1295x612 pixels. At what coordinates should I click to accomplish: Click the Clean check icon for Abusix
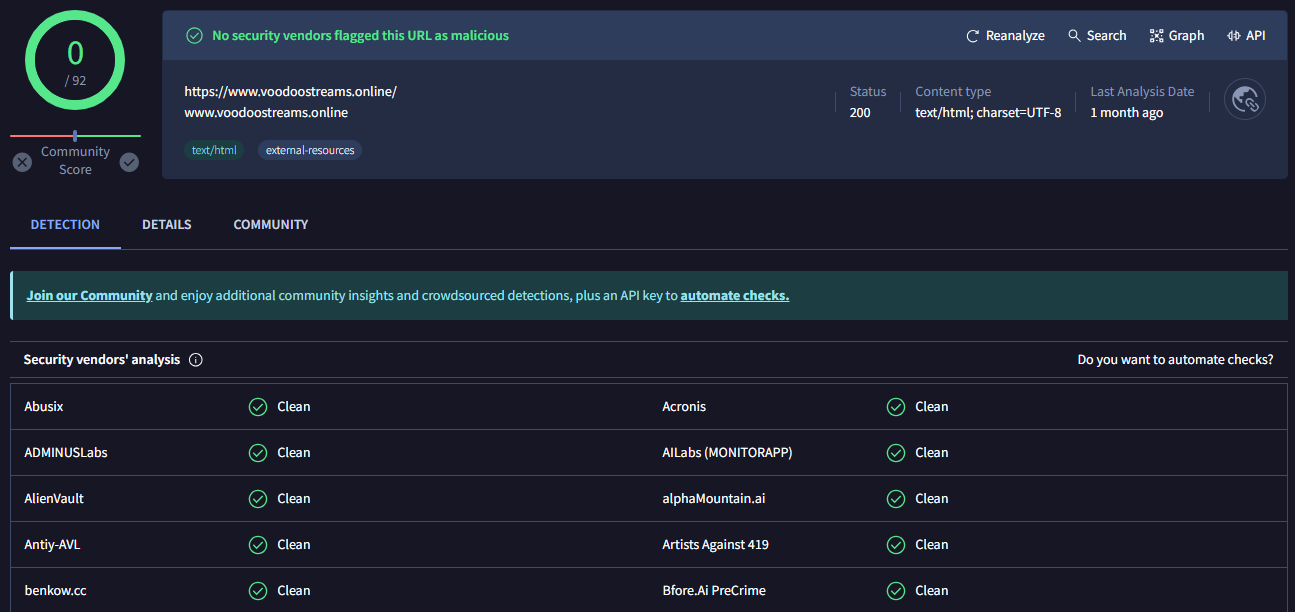[x=258, y=407]
